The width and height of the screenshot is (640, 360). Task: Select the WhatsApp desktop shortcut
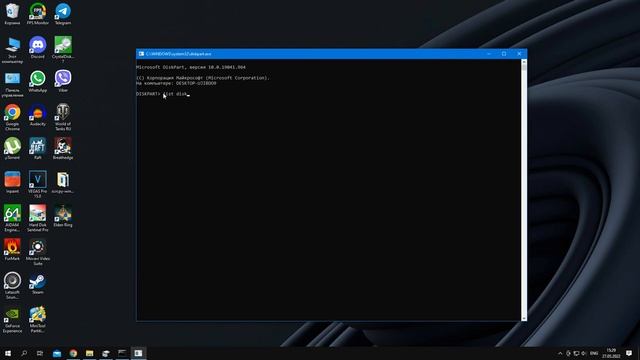pyautogui.click(x=38, y=81)
